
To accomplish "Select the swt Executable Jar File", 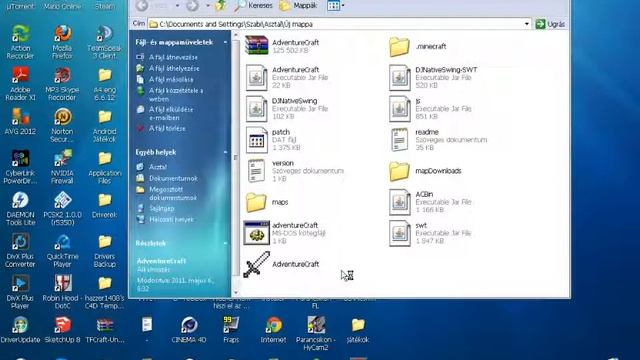I will [x=430, y=233].
